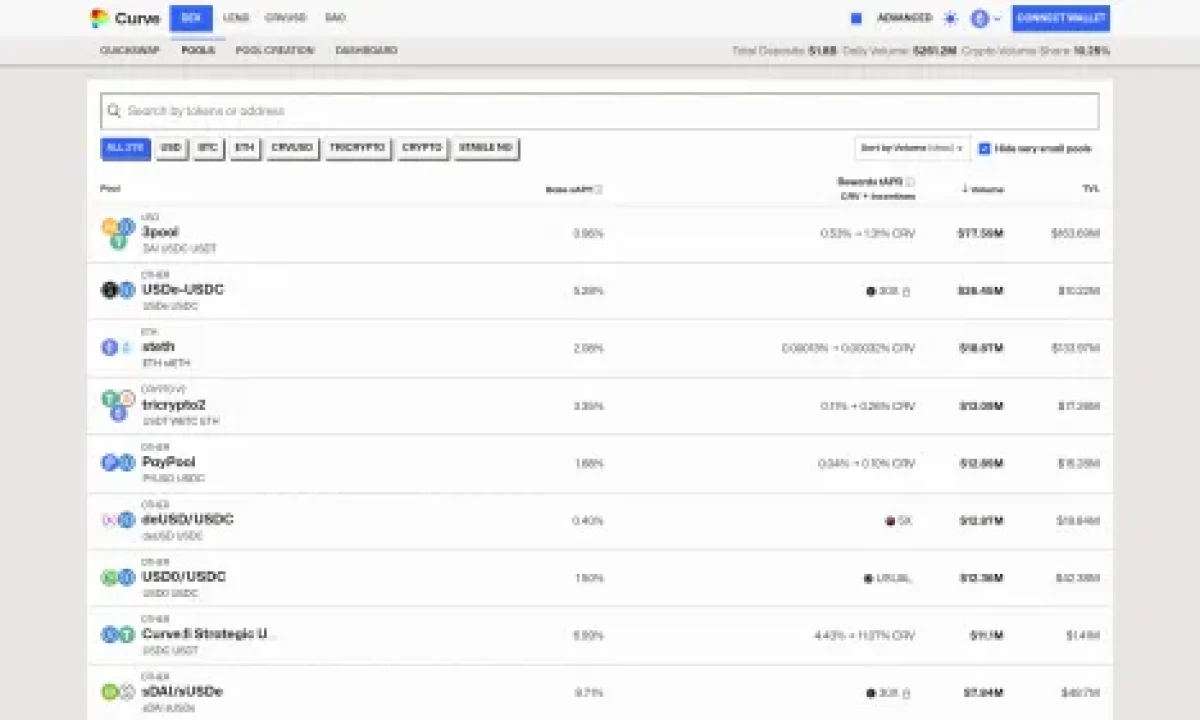
Task: Click the Base vAPY info icon
Action: pos(599,189)
